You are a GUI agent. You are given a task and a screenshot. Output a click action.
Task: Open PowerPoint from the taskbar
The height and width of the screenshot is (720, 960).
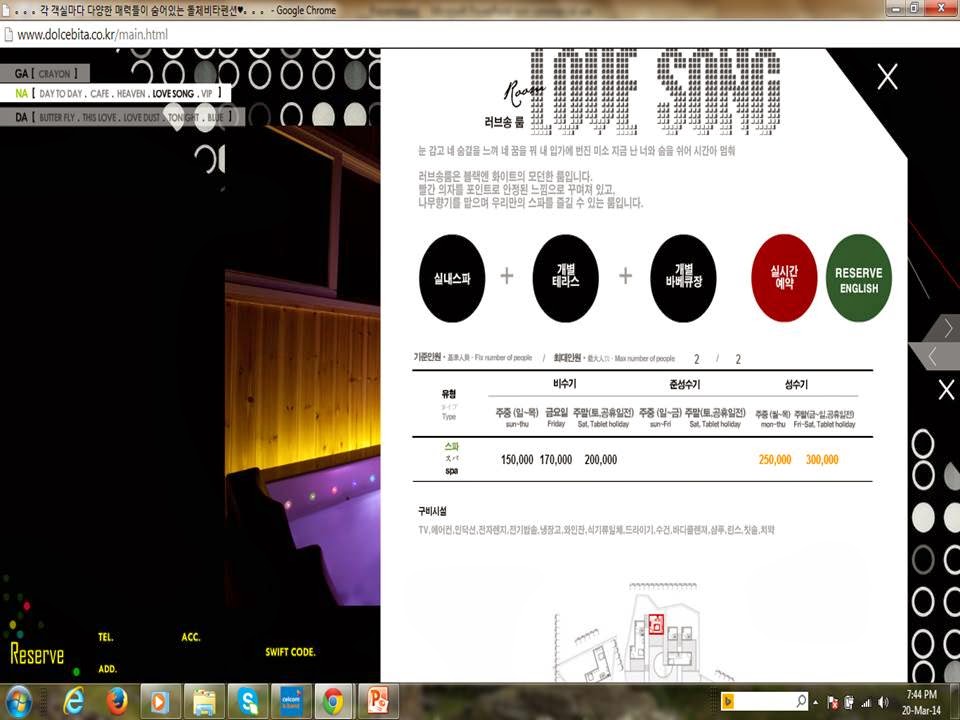[x=377, y=700]
